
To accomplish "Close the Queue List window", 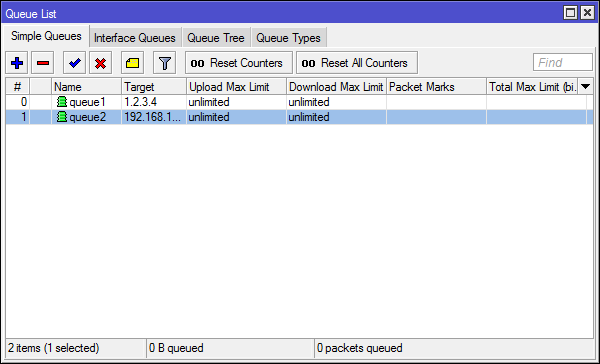I will pyautogui.click(x=587, y=13).
